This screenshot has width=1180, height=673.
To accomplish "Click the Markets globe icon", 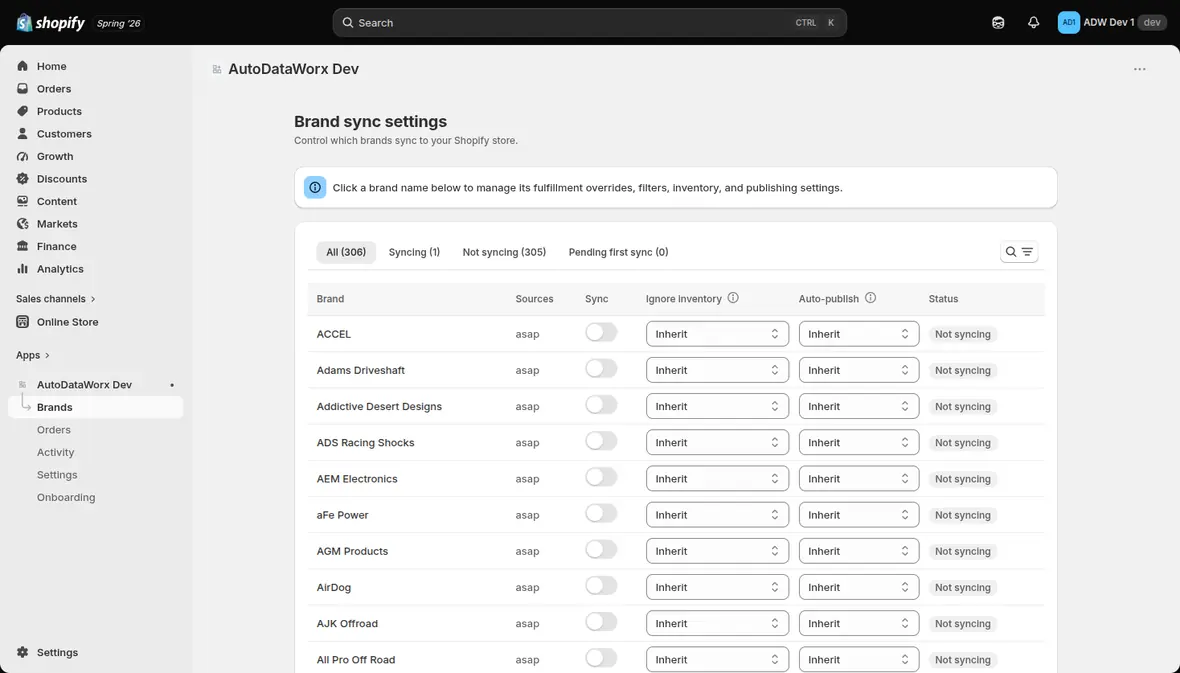I will pyautogui.click(x=23, y=224).
